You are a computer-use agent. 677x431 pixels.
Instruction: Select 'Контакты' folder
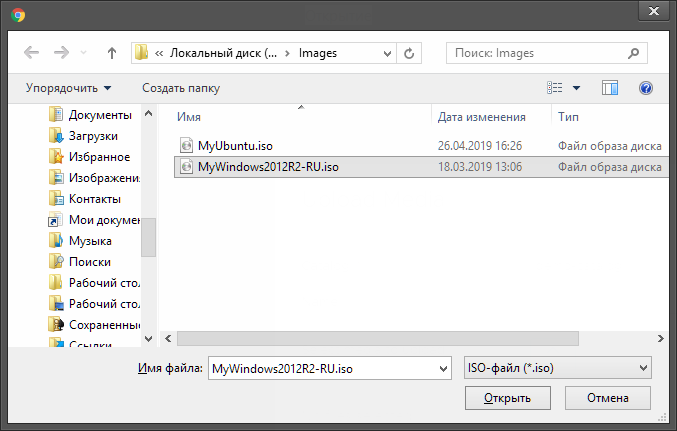pyautogui.click(x=94, y=199)
